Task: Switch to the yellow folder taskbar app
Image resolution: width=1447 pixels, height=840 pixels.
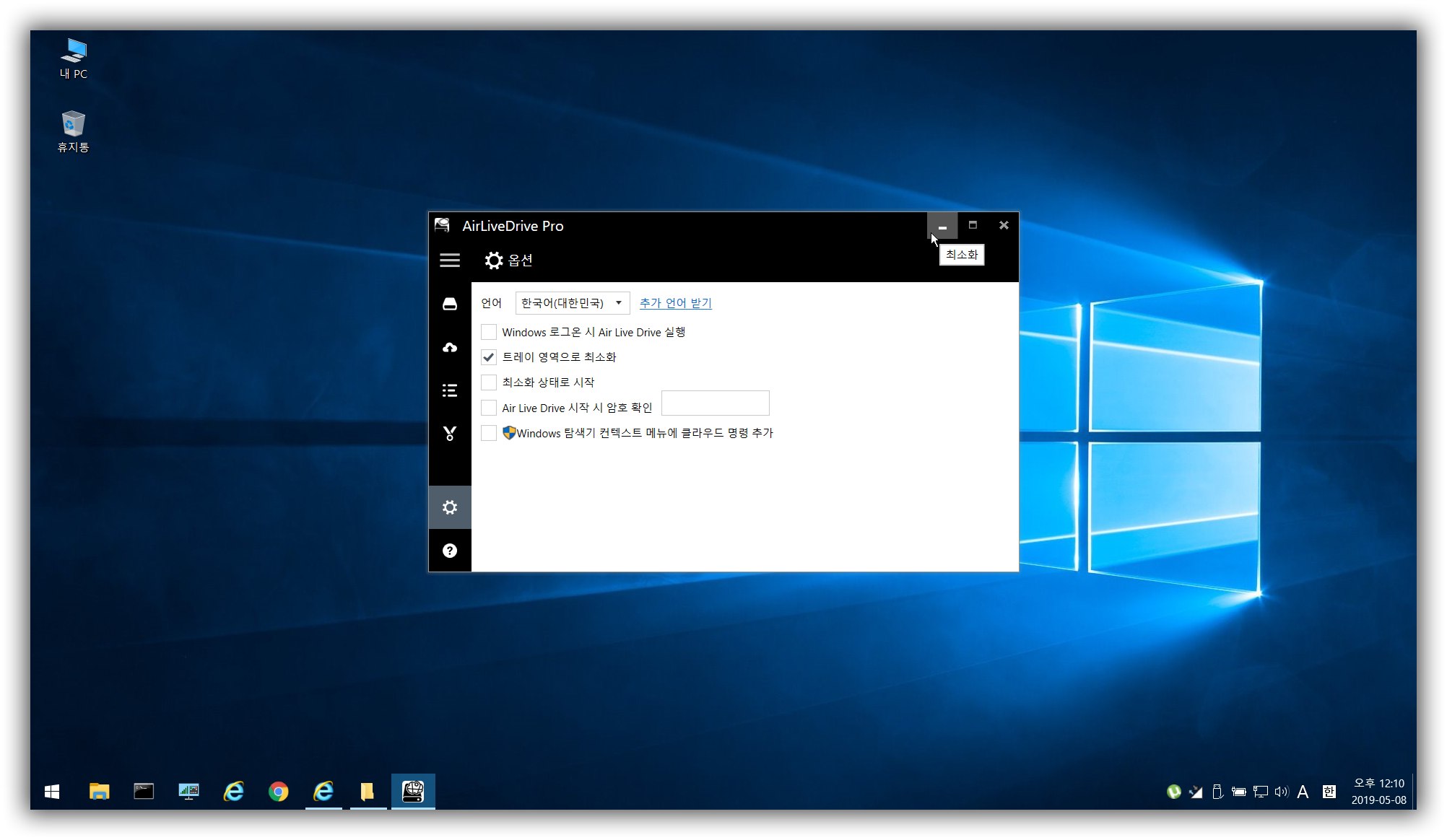Action: 368,792
